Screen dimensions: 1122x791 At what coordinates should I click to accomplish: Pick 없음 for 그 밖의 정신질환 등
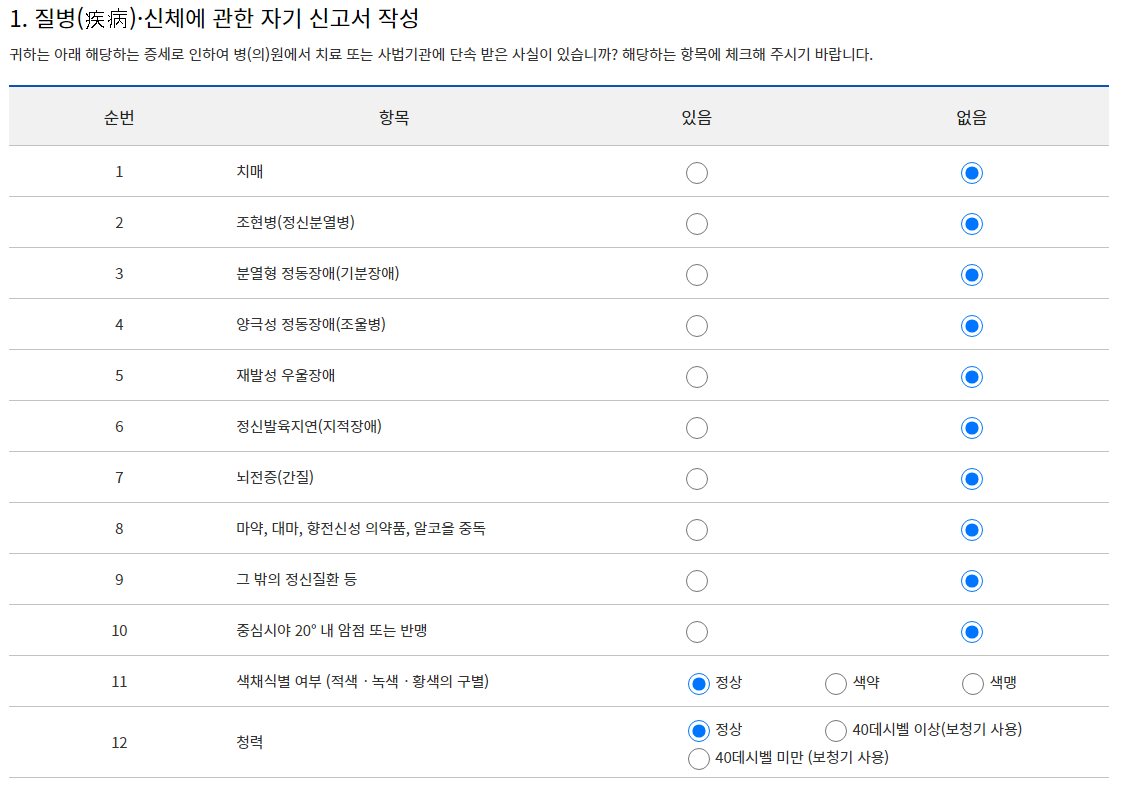[x=971, y=581]
